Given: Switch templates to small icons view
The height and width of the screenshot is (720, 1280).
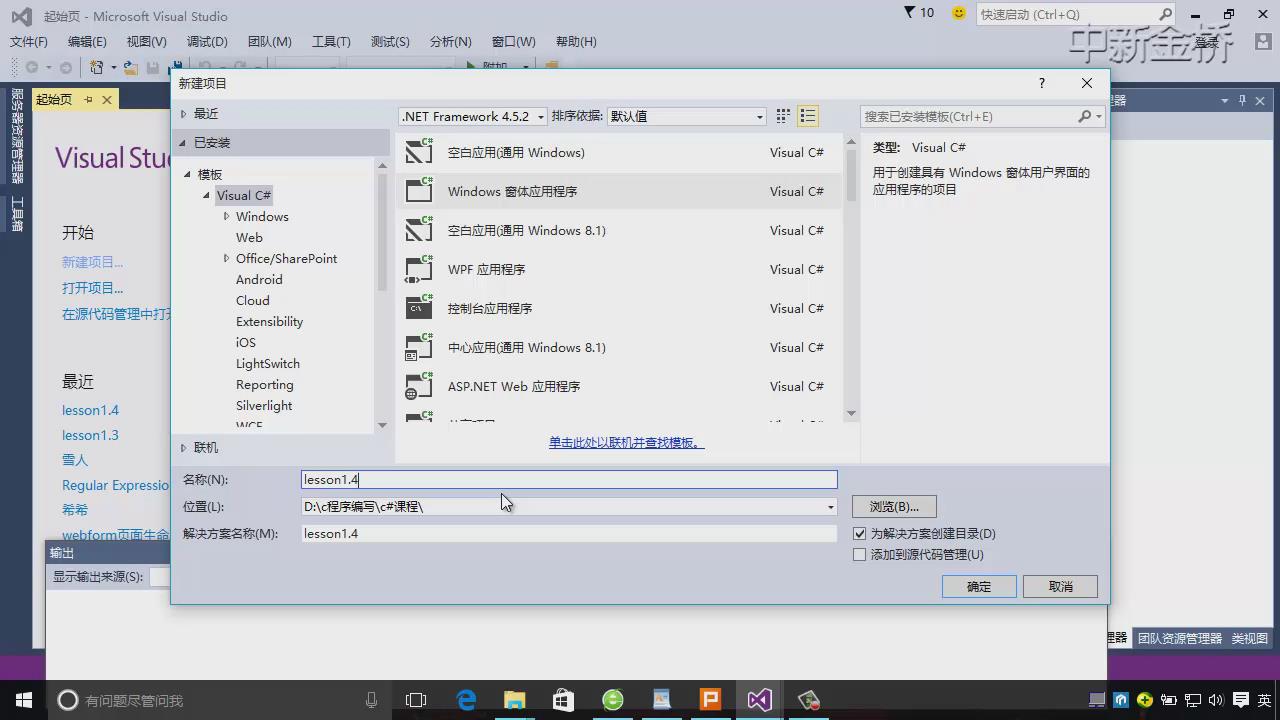Looking at the screenshot, I should coord(783,116).
